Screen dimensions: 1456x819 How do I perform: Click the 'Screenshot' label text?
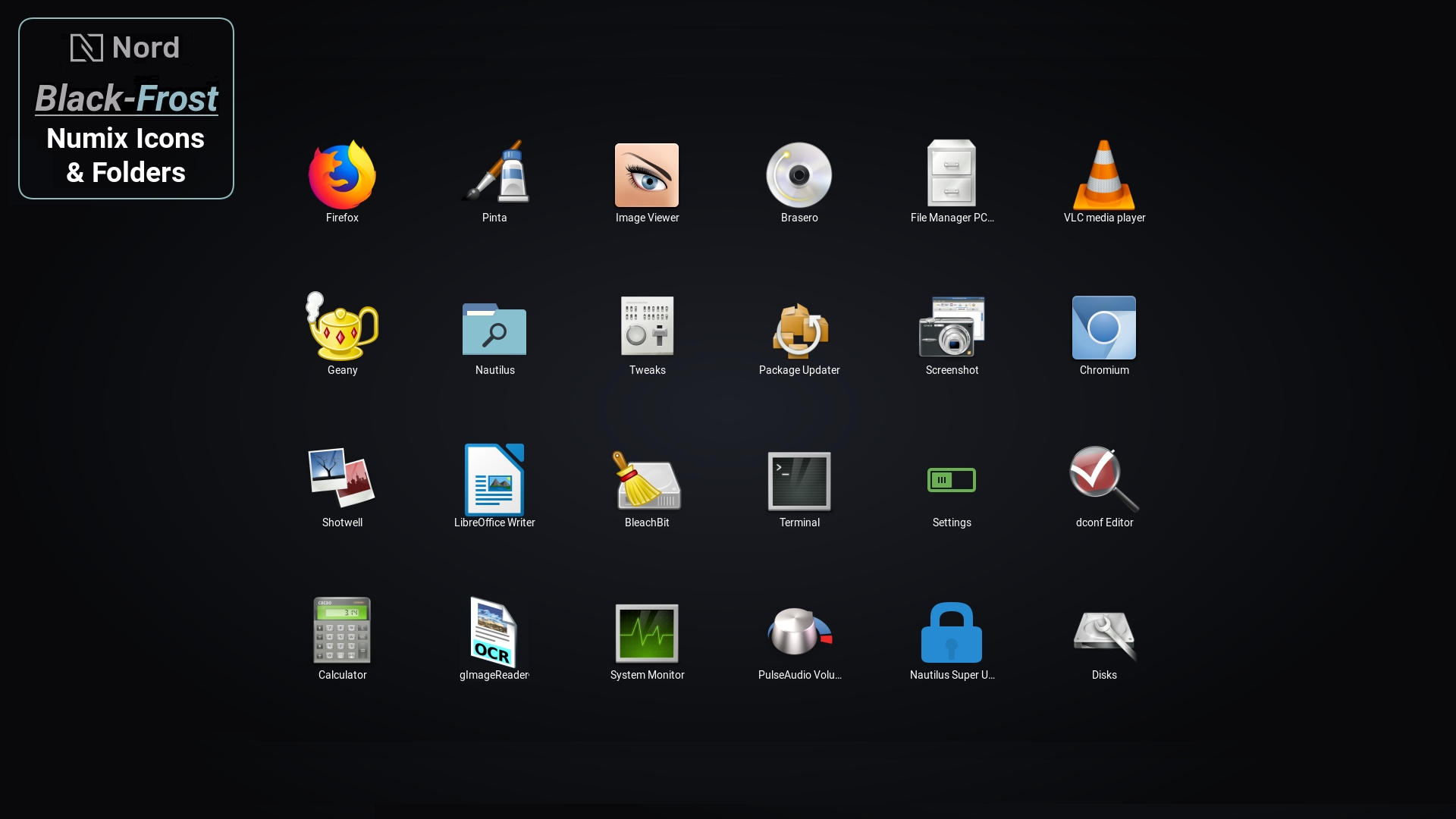(952, 370)
